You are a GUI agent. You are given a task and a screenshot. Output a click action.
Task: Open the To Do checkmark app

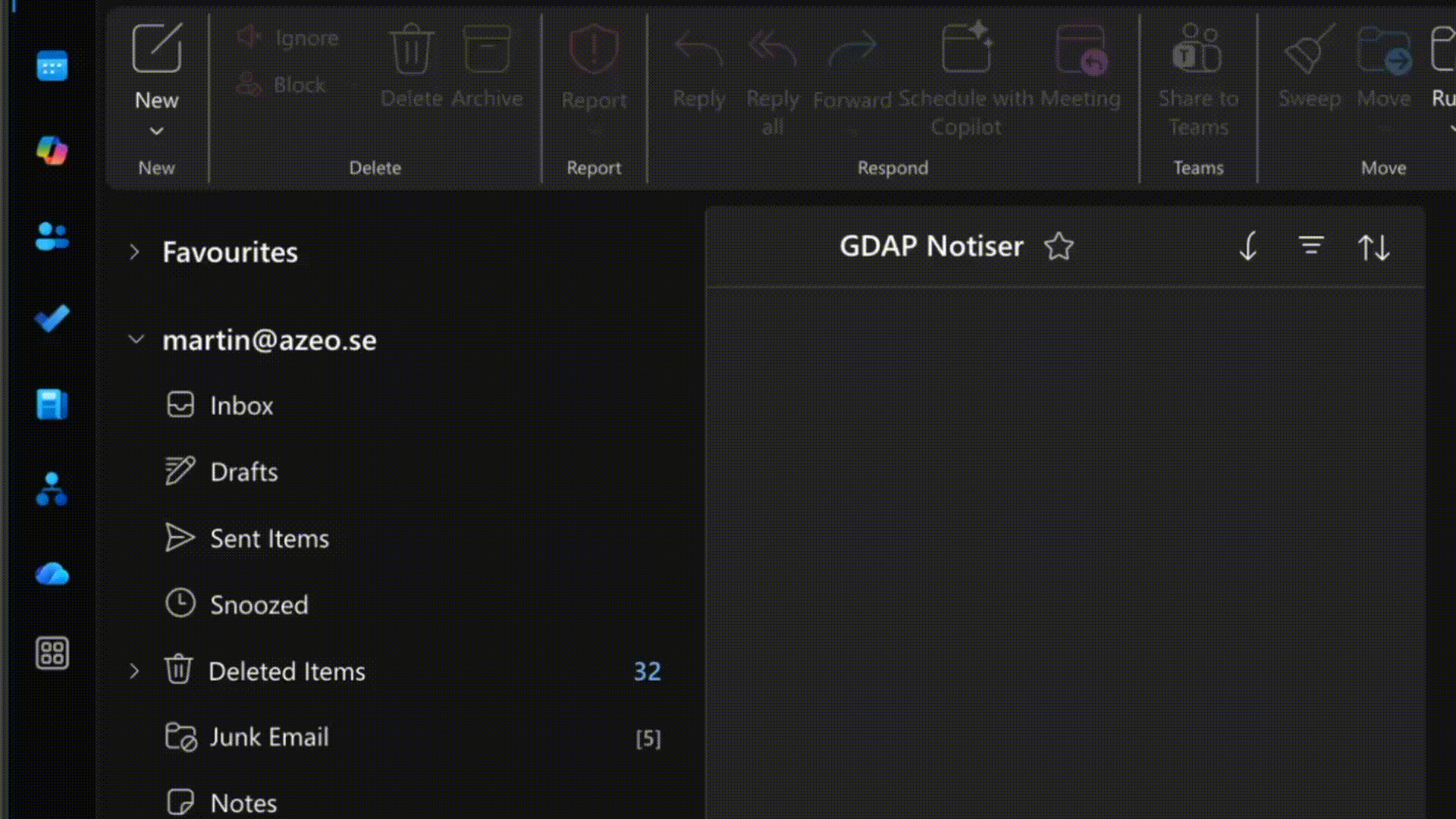coord(52,318)
